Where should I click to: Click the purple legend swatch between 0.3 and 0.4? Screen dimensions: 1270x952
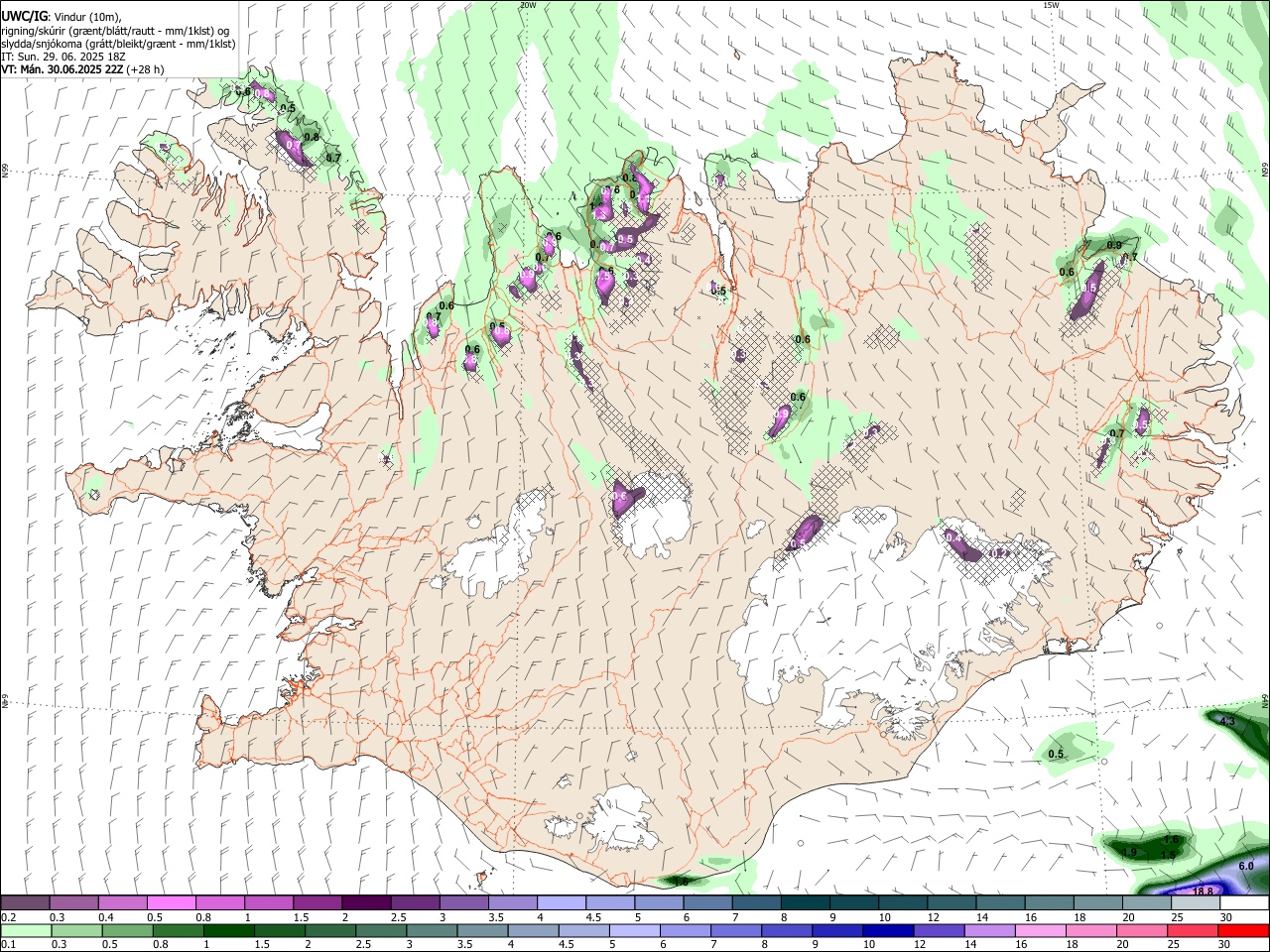coord(73,903)
